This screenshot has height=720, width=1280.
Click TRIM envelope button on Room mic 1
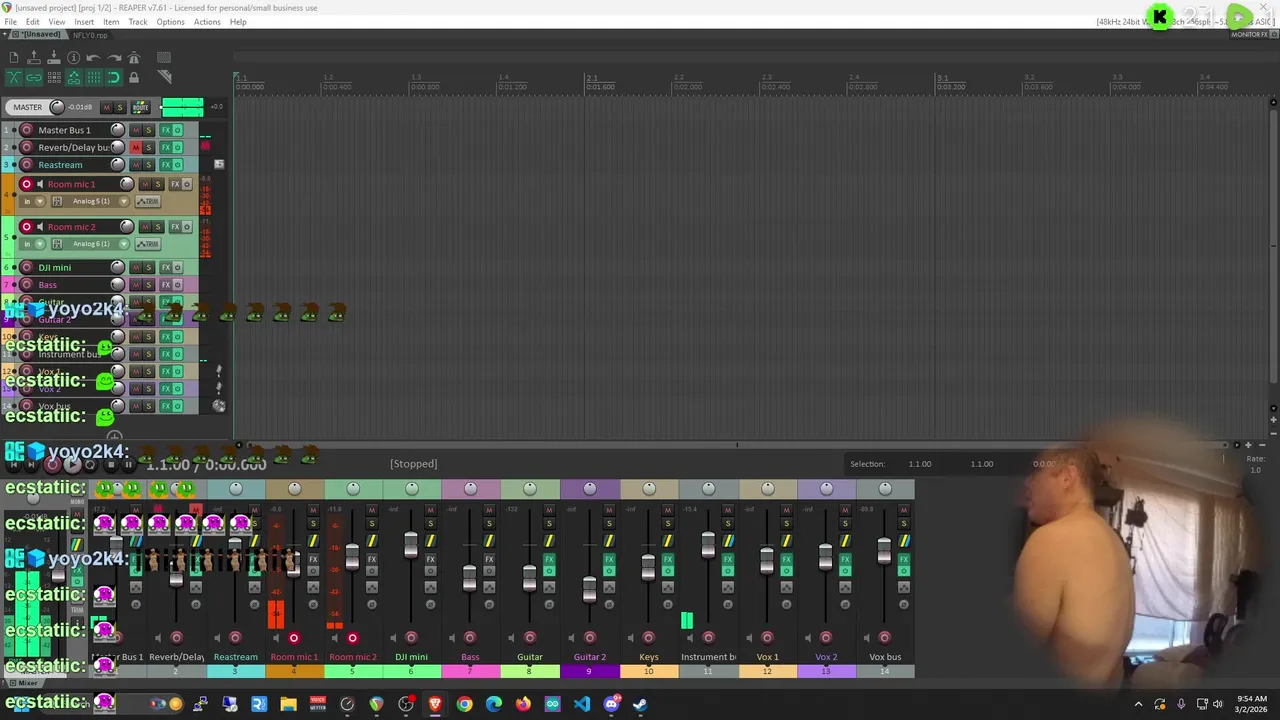pos(148,201)
